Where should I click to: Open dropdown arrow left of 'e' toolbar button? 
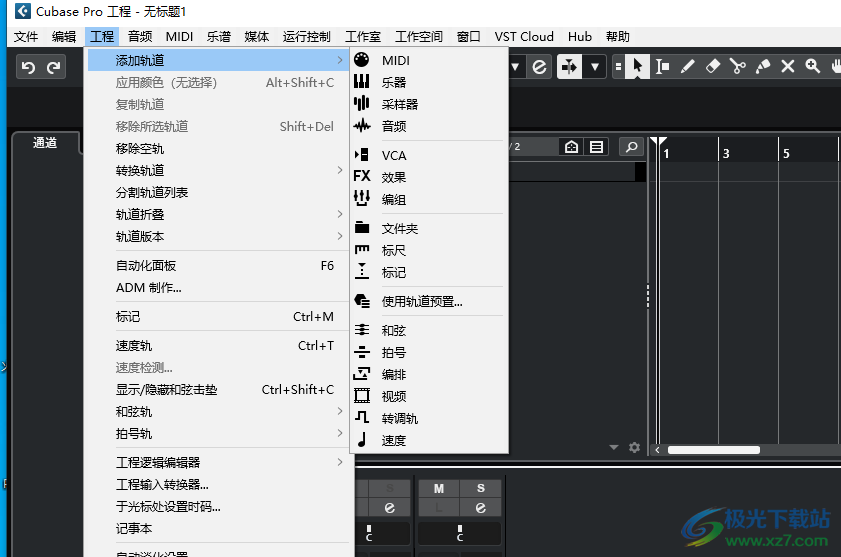click(x=515, y=67)
